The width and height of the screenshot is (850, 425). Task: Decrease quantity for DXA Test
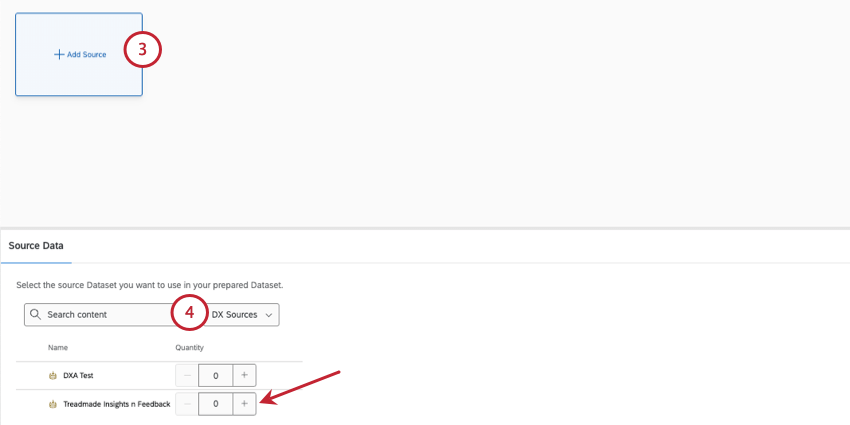tap(187, 375)
